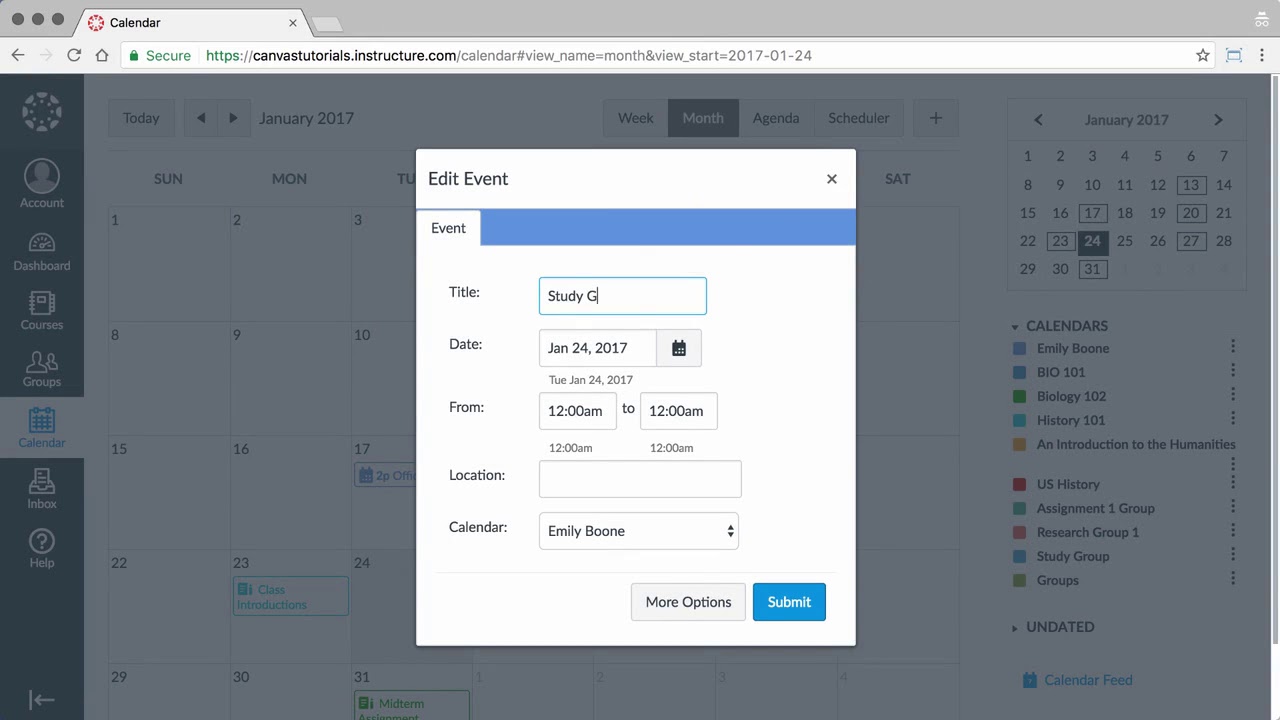
Task: Go to the browser home page
Action: [102, 56]
